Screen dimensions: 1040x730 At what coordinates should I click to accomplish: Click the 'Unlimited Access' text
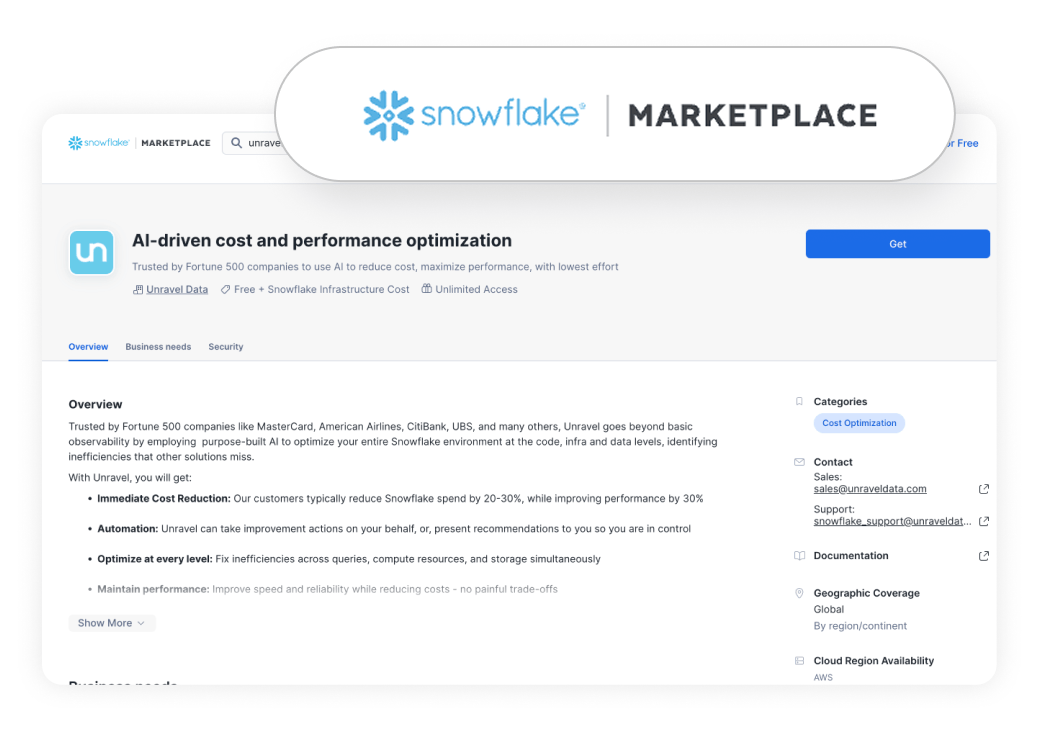pos(476,290)
